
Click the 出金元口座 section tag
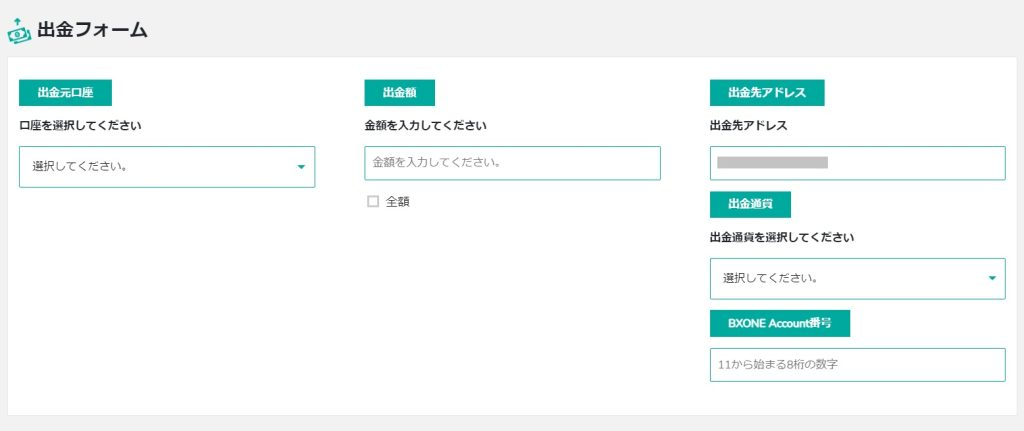click(x=65, y=93)
